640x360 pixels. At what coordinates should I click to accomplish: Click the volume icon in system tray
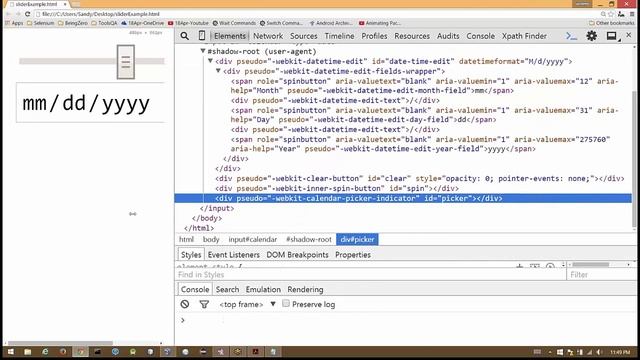pyautogui.click(x=599, y=352)
